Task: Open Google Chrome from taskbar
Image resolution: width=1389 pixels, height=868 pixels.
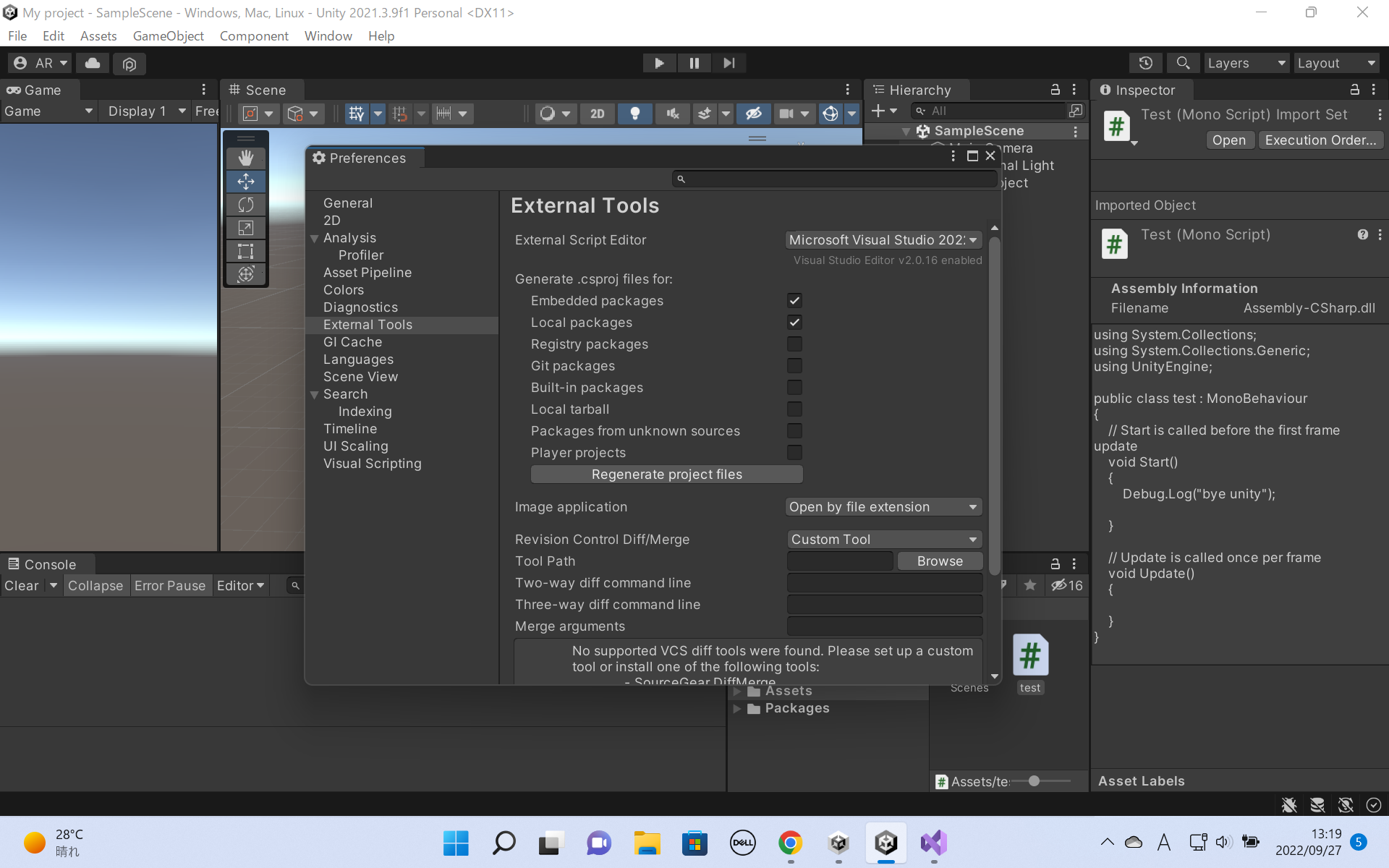Action: pos(791,843)
